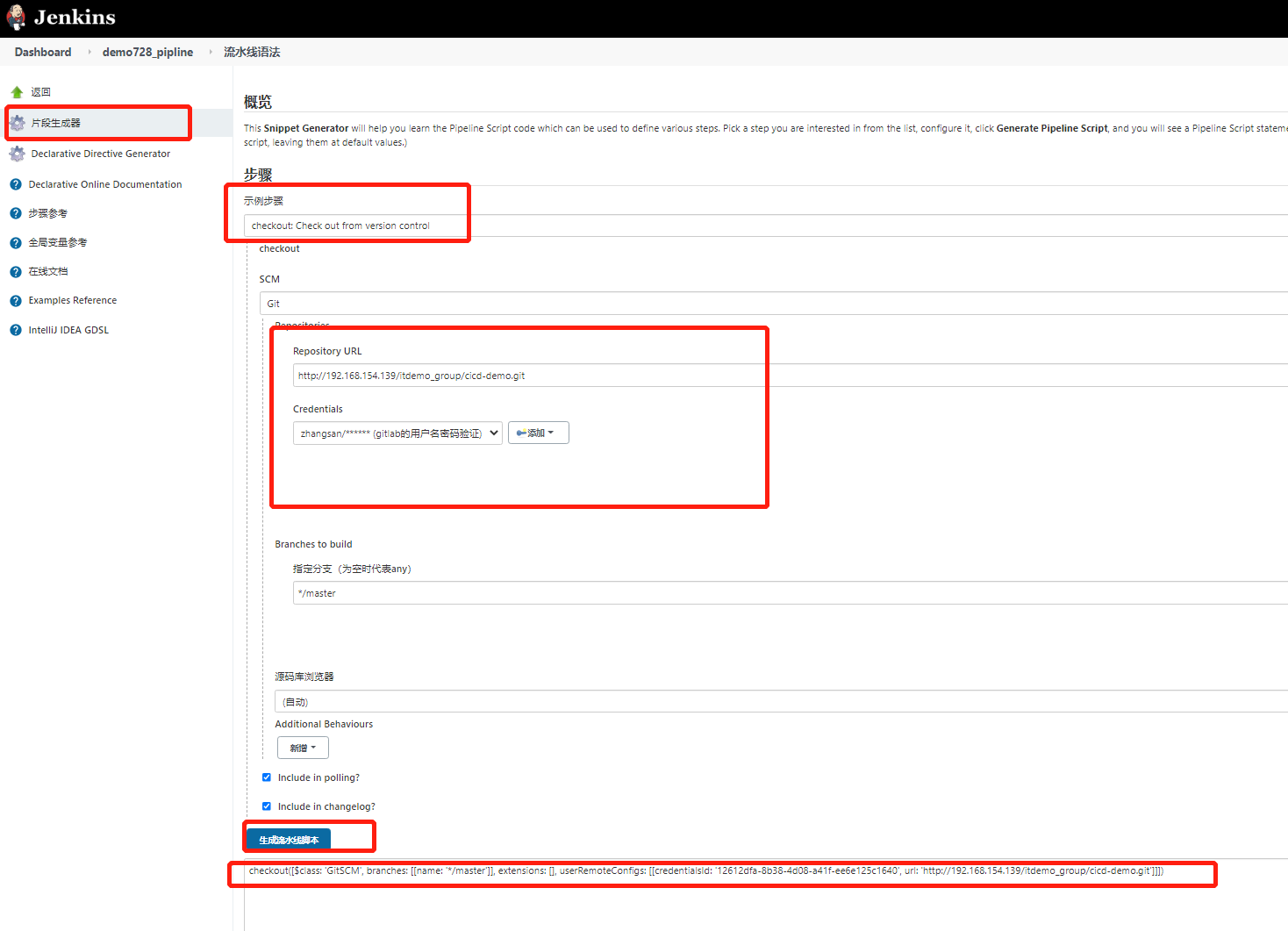Image resolution: width=1288 pixels, height=931 pixels.
Task: Go to Dashboard in the breadcrumb
Action: point(43,52)
